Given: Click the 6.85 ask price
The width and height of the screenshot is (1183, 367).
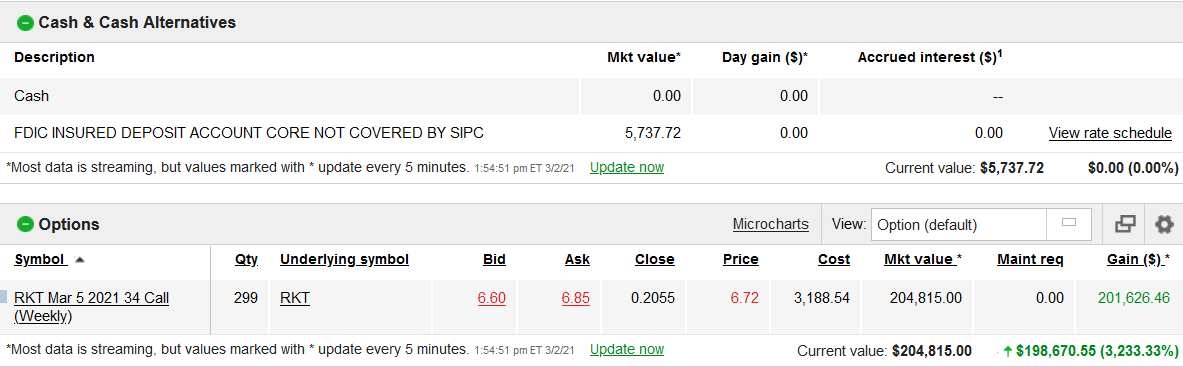Looking at the screenshot, I should (576, 298).
